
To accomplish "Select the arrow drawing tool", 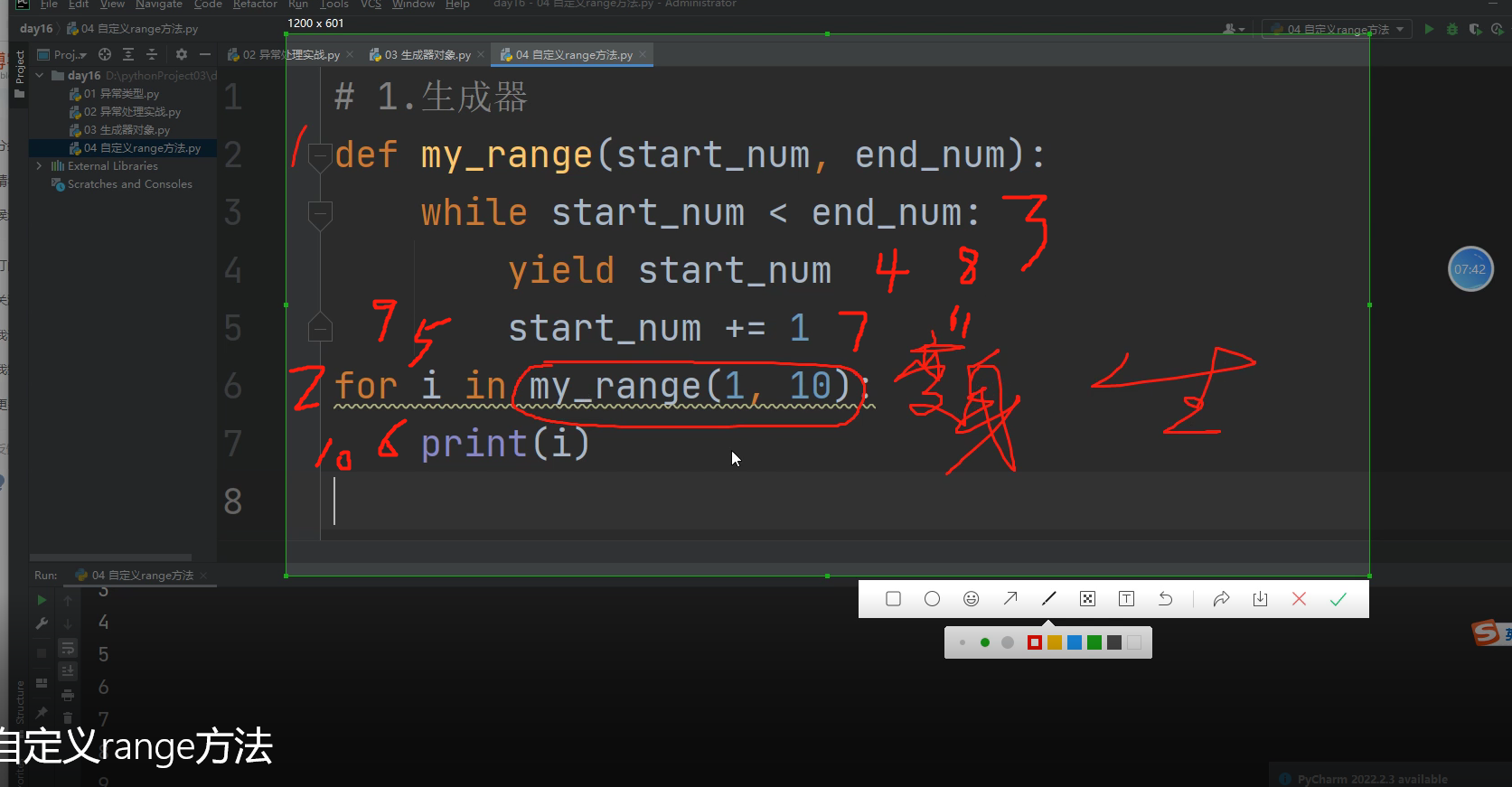I will [x=1010, y=599].
